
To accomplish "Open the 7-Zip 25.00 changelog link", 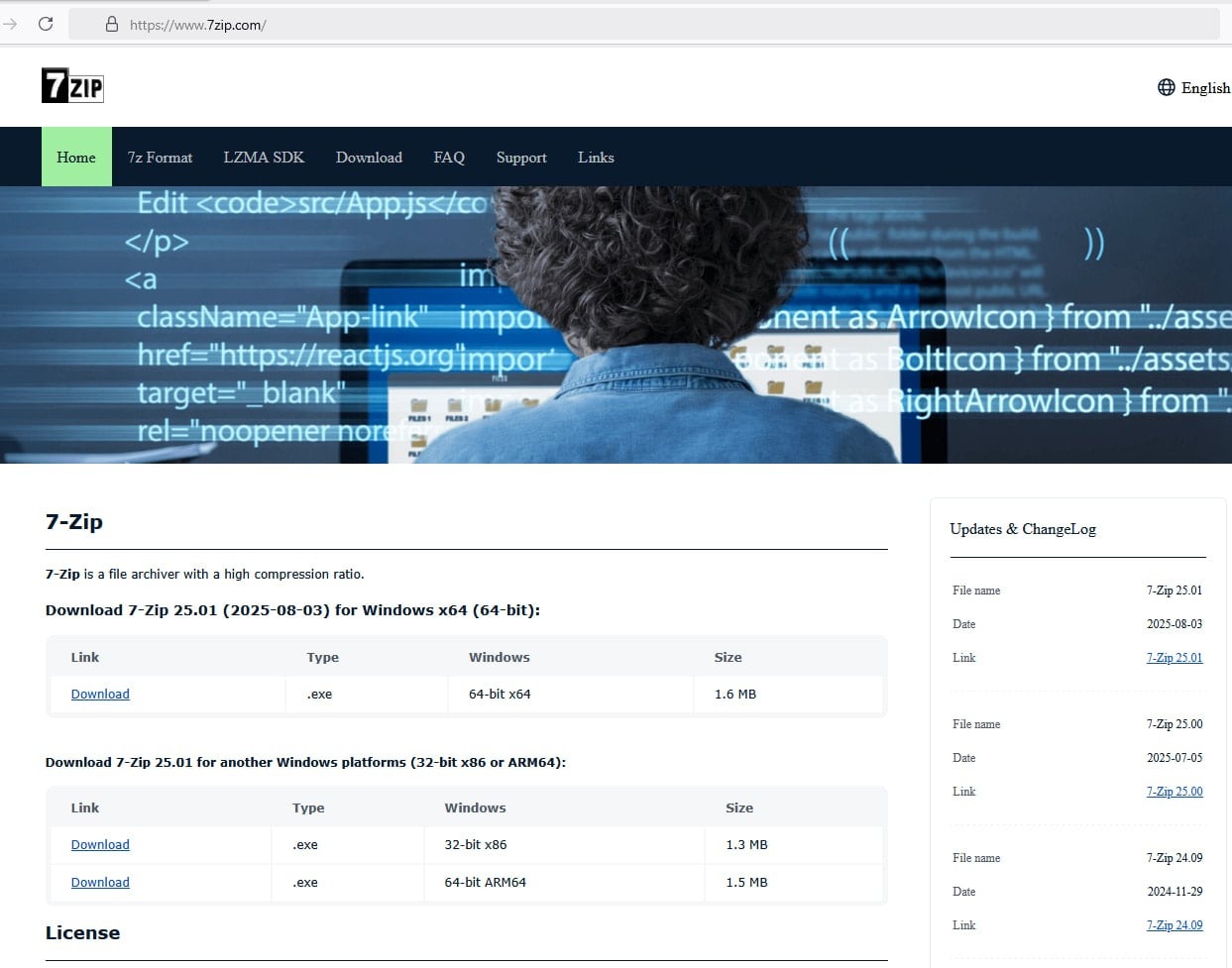I will click(1175, 791).
